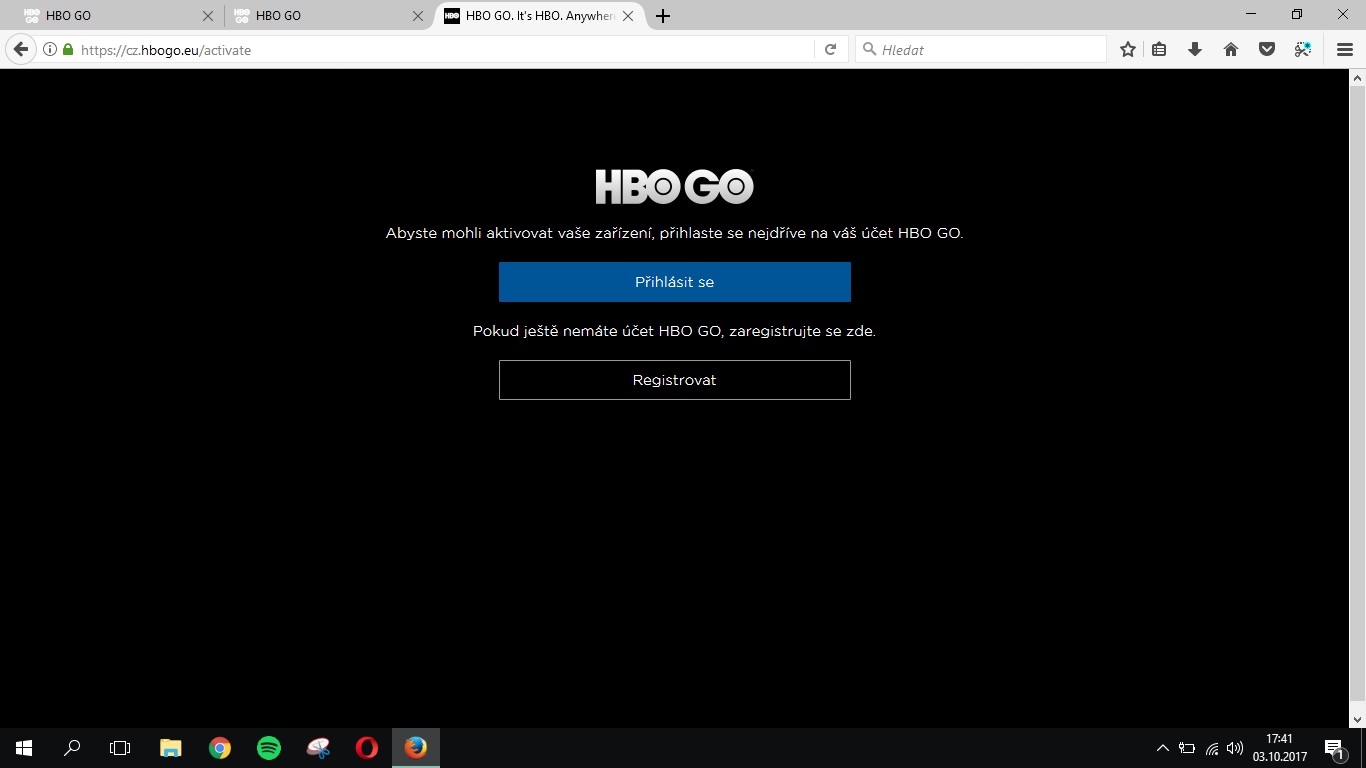Click the HBO GO logo
This screenshot has width=1366, height=768.
click(675, 187)
